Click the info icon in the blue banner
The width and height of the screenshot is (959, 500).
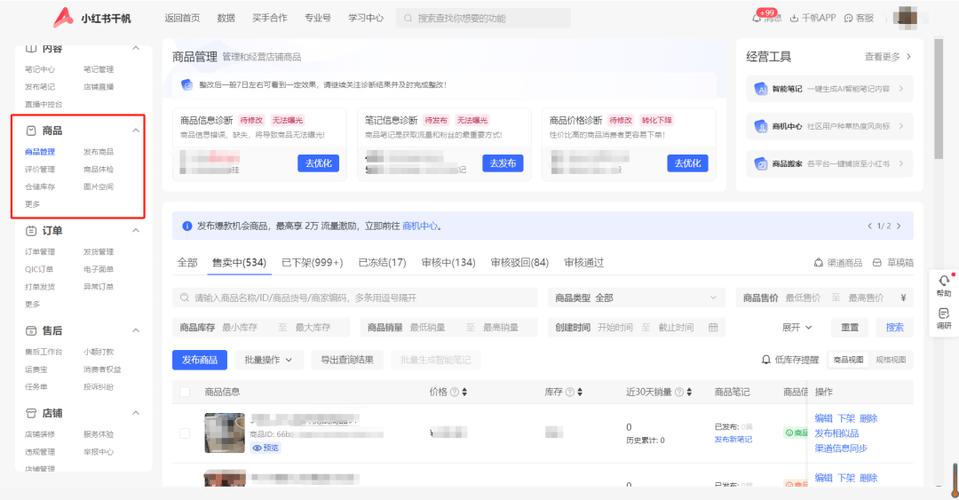[187, 226]
